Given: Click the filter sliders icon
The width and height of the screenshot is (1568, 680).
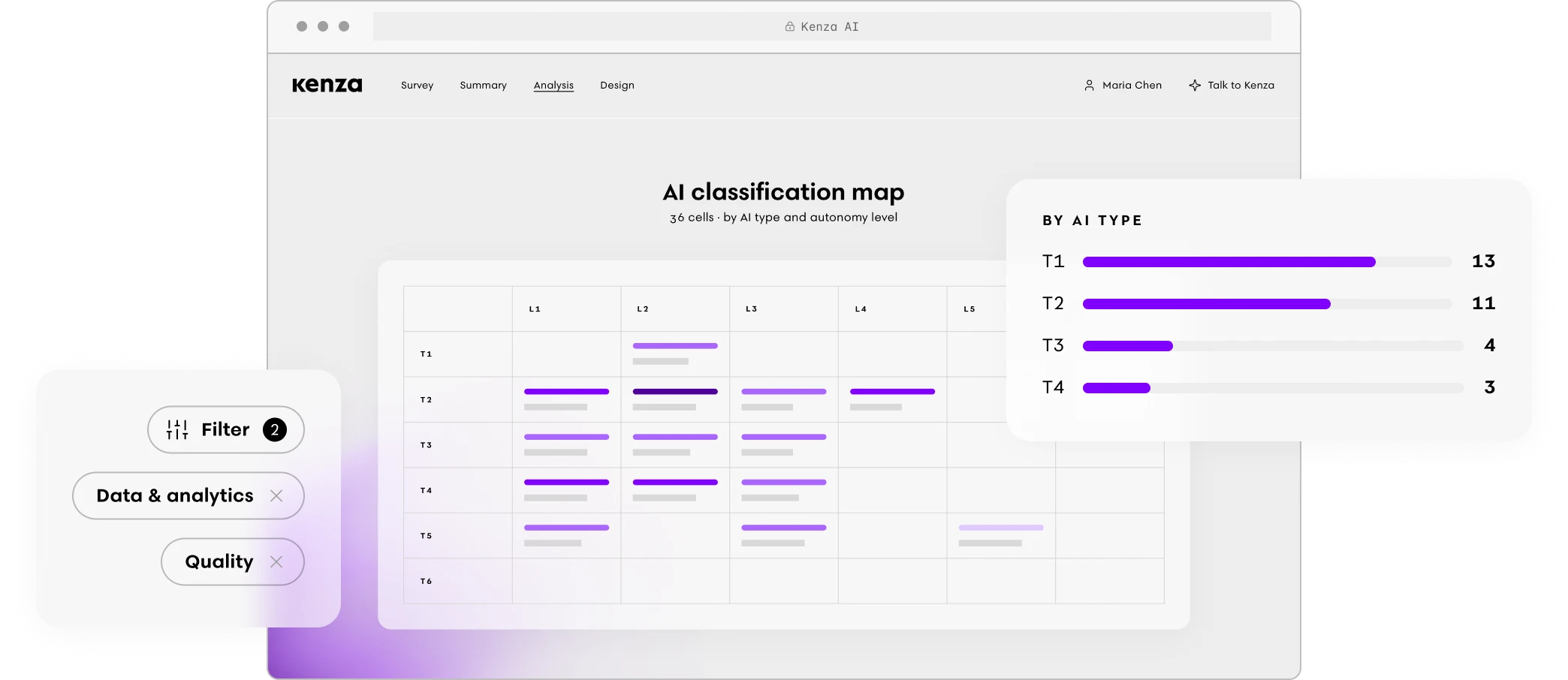Looking at the screenshot, I should tap(177, 429).
